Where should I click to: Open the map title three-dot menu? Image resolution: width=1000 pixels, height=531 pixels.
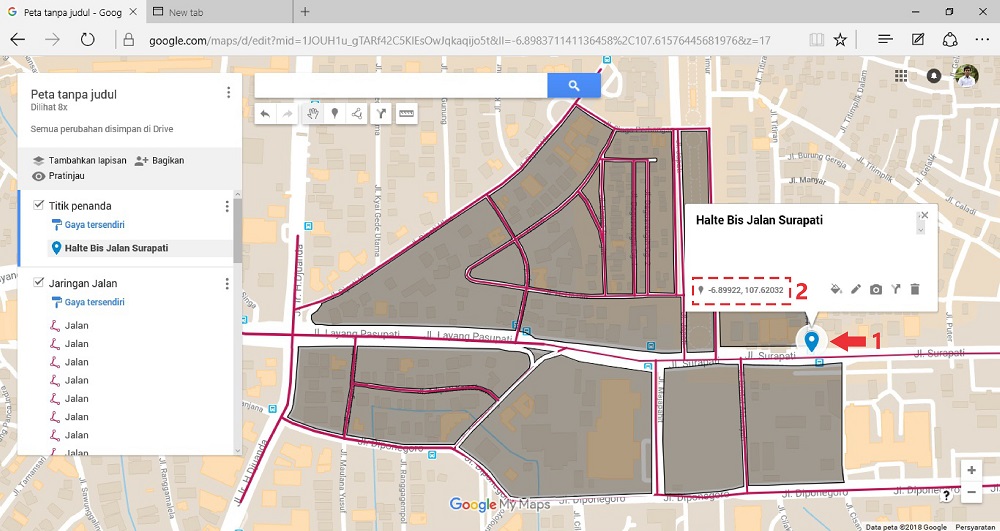coord(229,93)
